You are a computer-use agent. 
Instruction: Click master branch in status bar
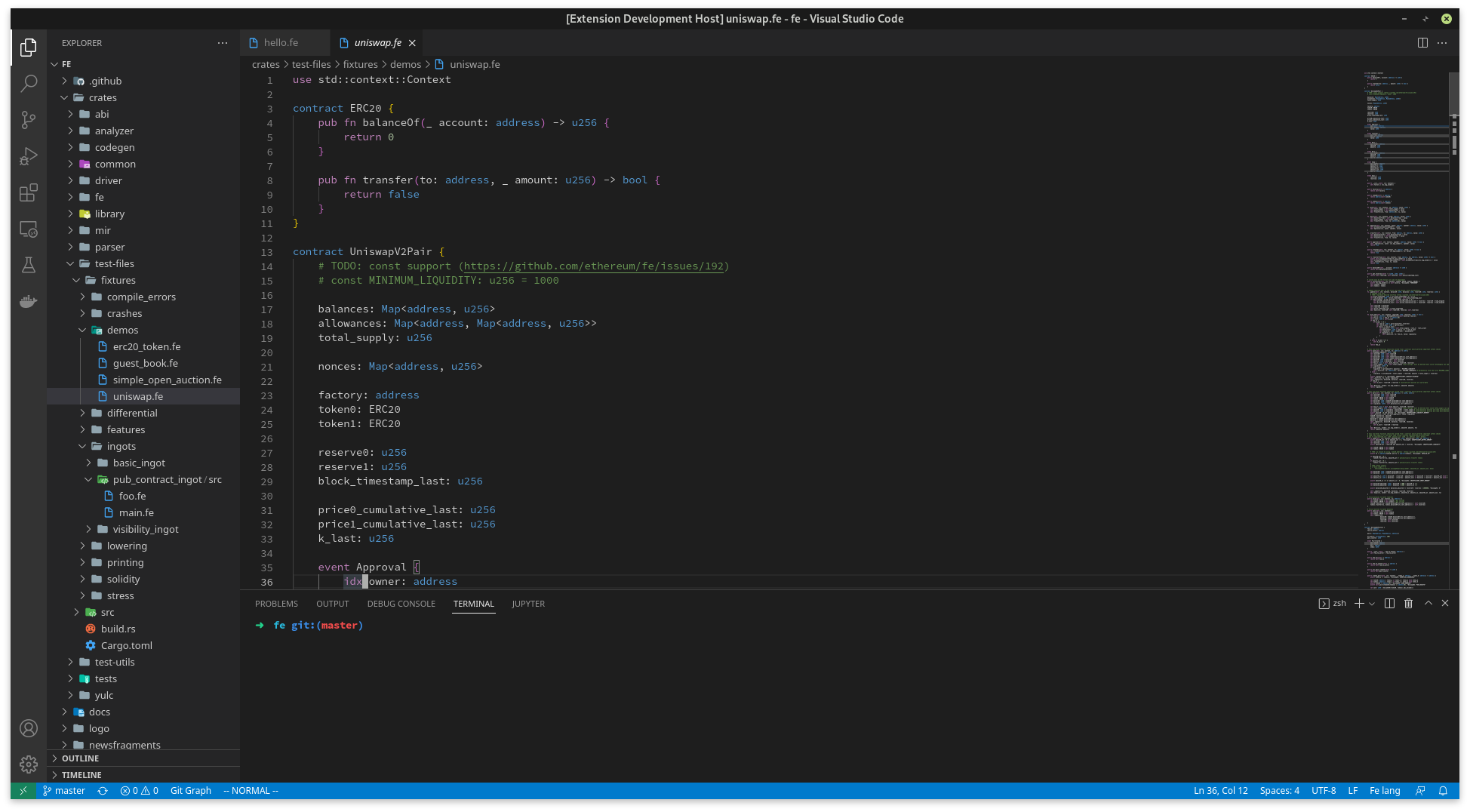coord(64,791)
